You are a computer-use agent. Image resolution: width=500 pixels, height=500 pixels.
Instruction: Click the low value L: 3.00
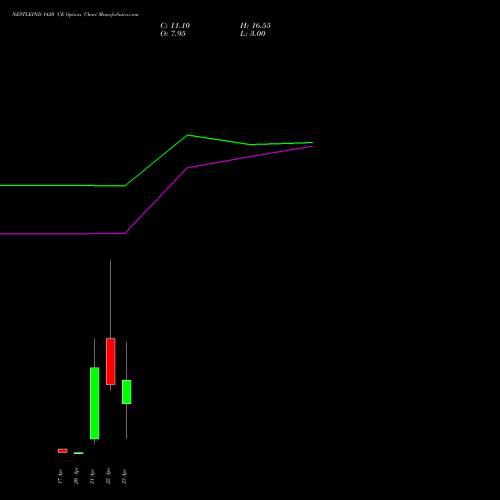(x=253, y=34)
